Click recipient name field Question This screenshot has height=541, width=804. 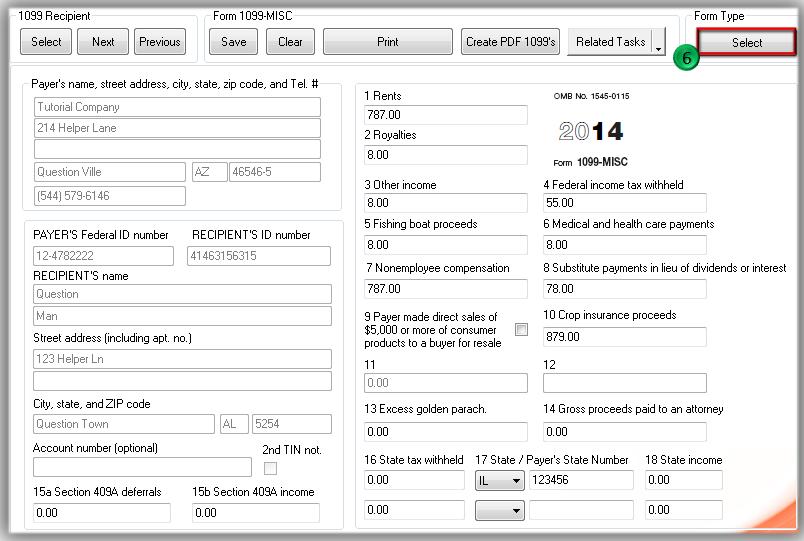click(183, 294)
